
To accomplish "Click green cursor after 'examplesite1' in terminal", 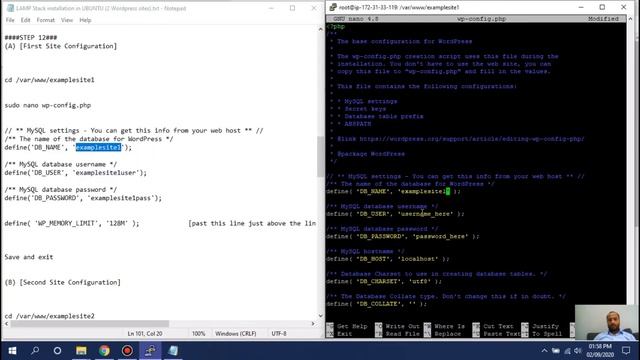I will 448,191.
